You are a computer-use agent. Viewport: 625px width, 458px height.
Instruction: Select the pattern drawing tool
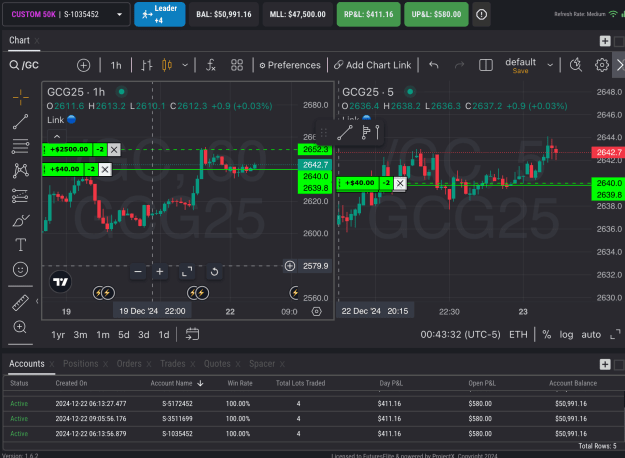coord(20,171)
